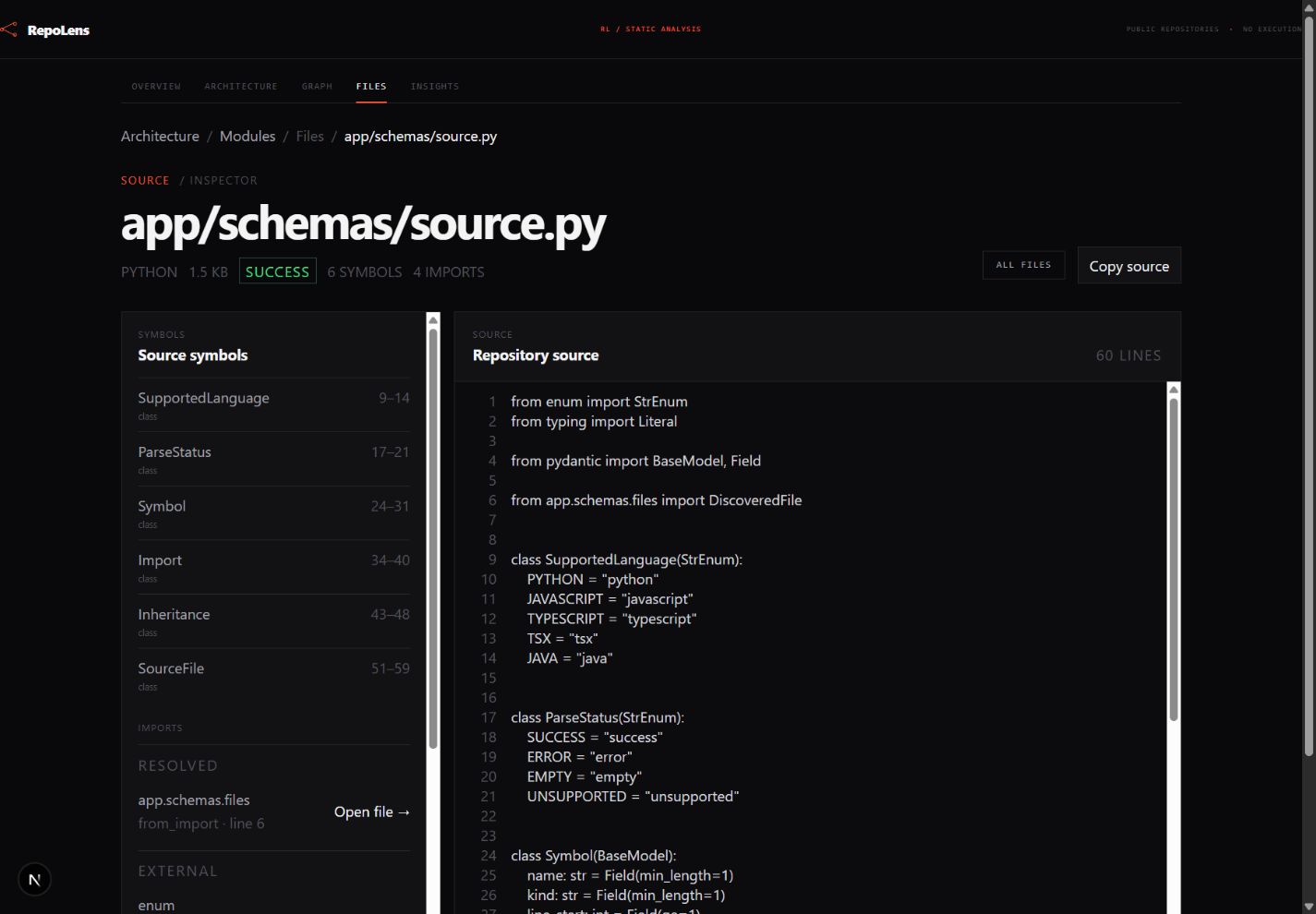Click code line 'class SupportedLanguage(StrEnum):'
The width and height of the screenshot is (1316, 914).
626,559
